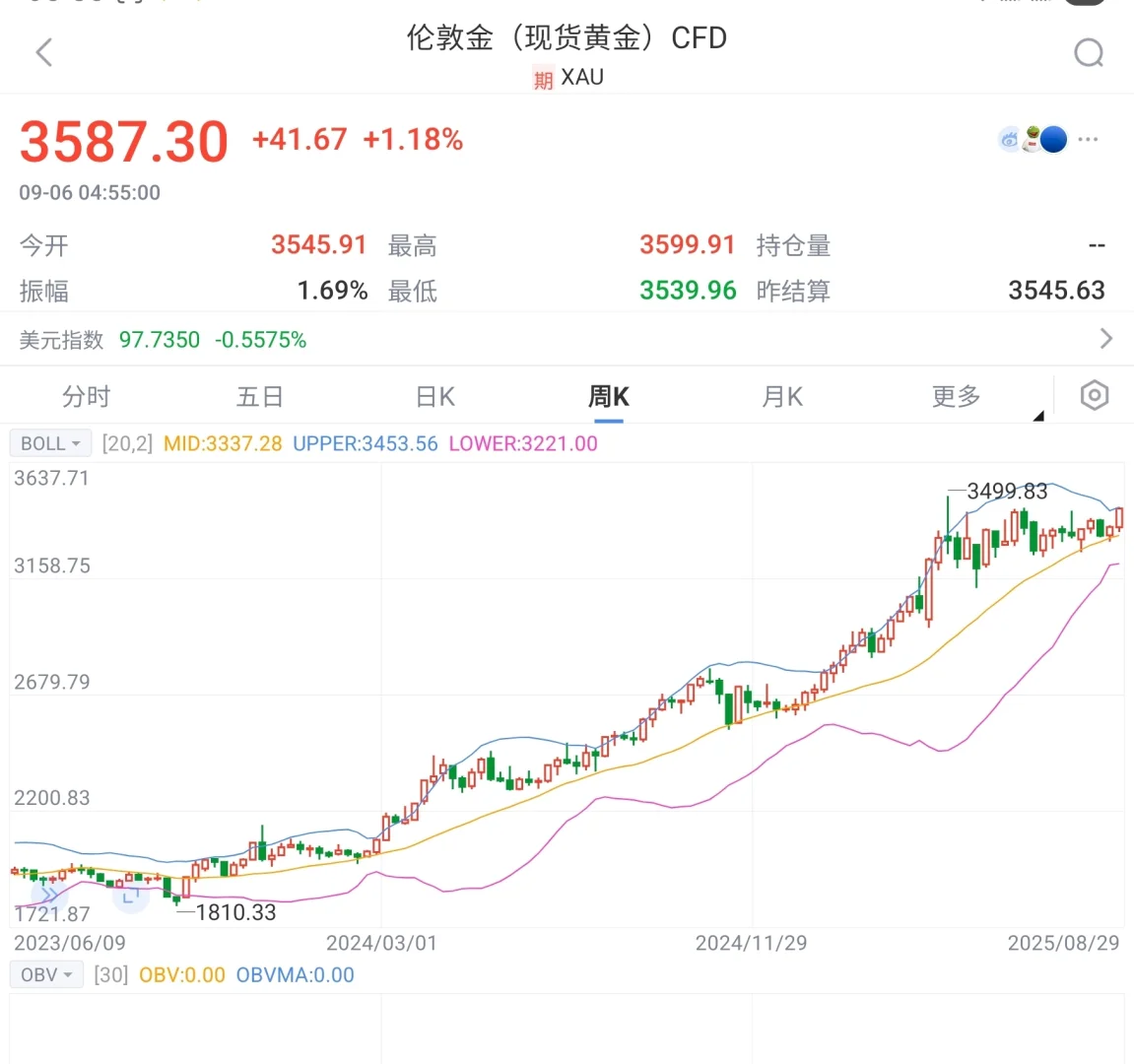Click the eye-shaped watchlist icon
The height and width of the screenshot is (1064, 1134).
1008,139
